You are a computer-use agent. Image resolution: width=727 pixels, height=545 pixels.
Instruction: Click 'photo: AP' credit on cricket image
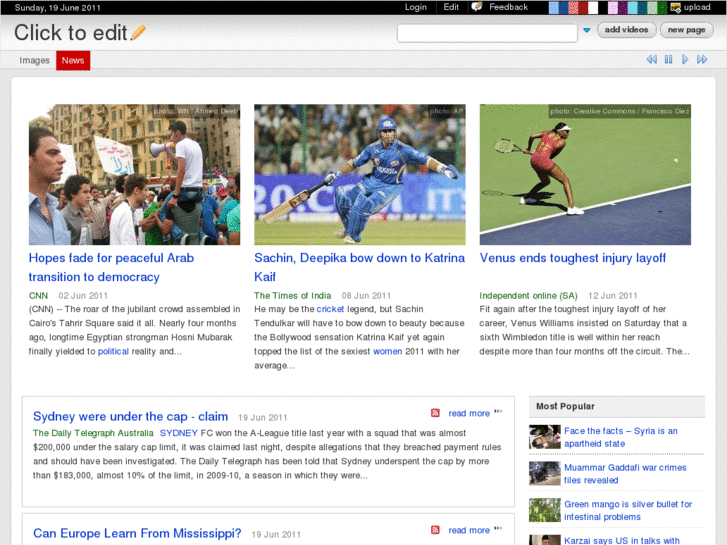click(446, 111)
